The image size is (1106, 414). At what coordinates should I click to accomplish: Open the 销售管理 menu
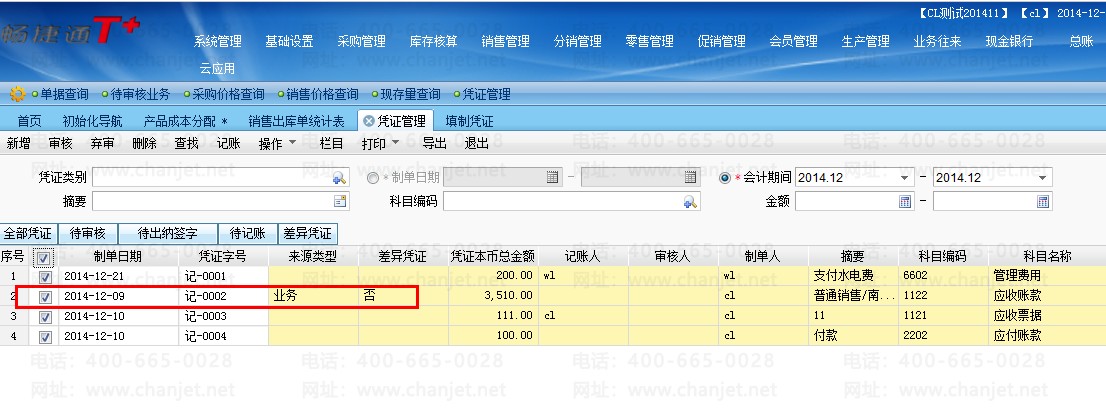tap(505, 41)
